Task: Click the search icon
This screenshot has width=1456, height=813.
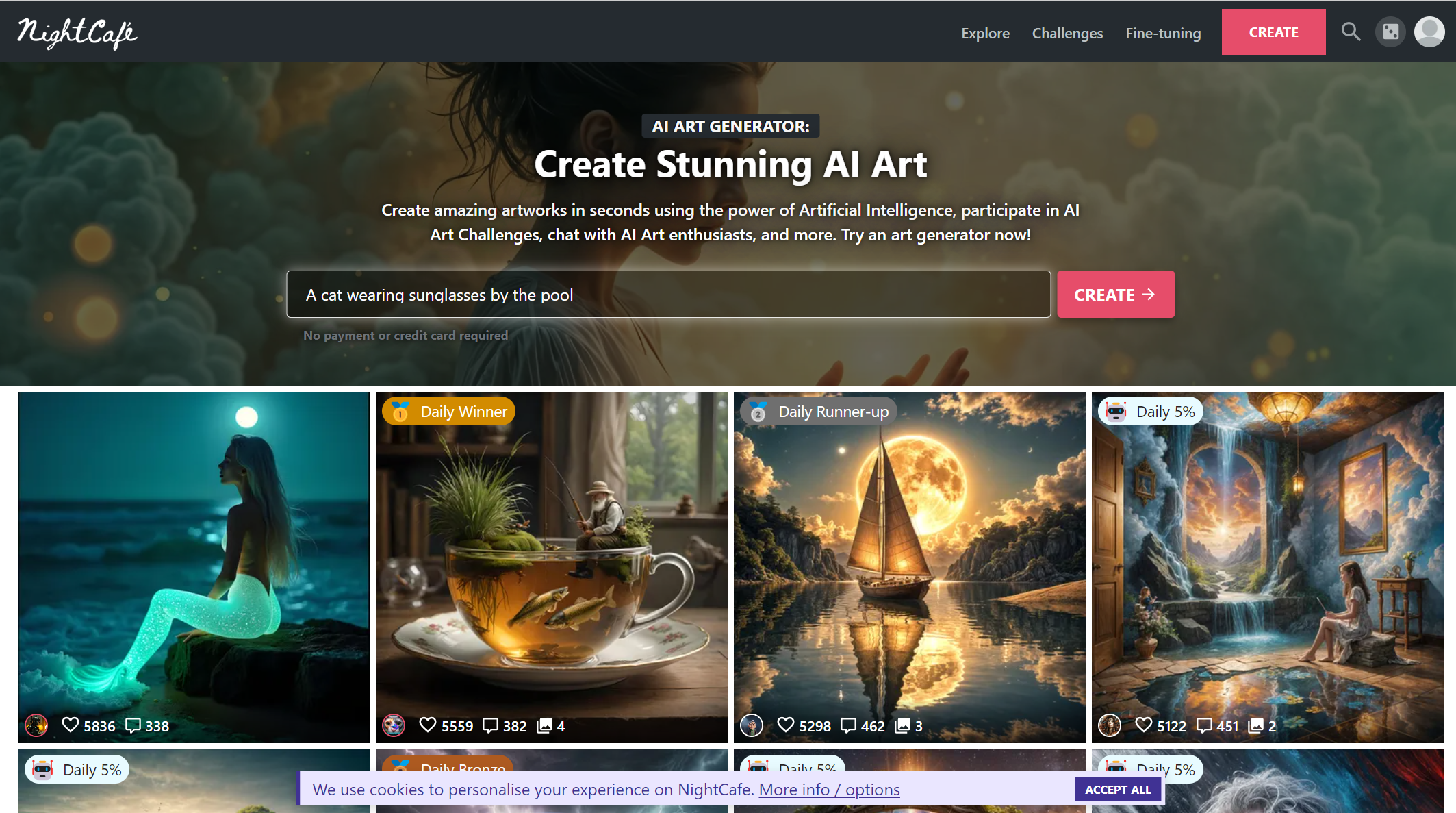Action: (x=1351, y=31)
